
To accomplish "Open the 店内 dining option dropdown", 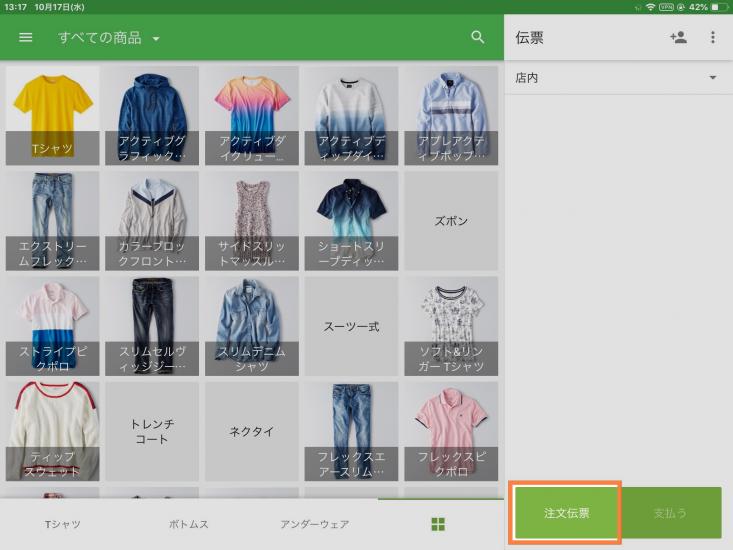I will coord(616,78).
